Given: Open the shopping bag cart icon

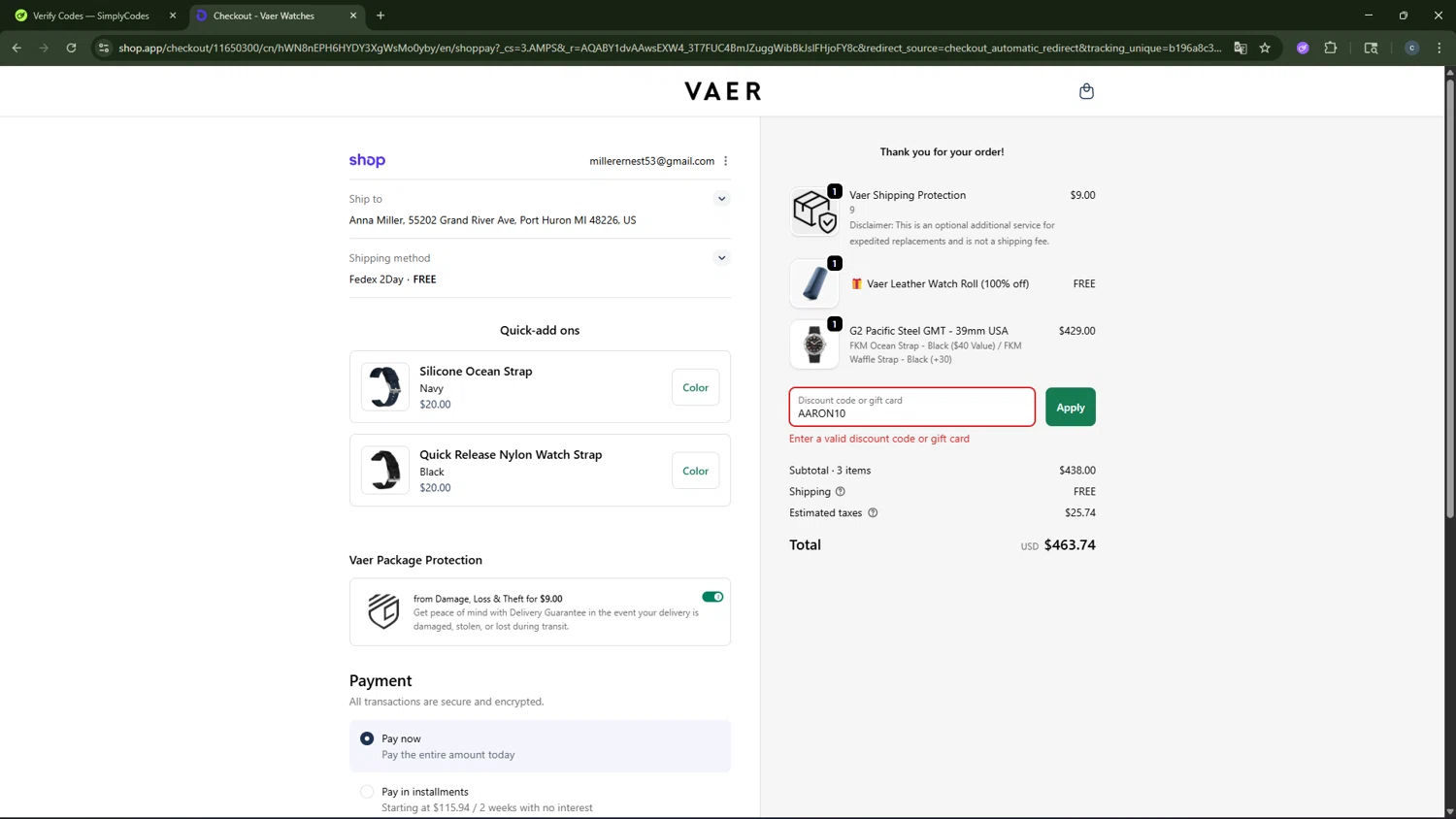Looking at the screenshot, I should [1086, 91].
